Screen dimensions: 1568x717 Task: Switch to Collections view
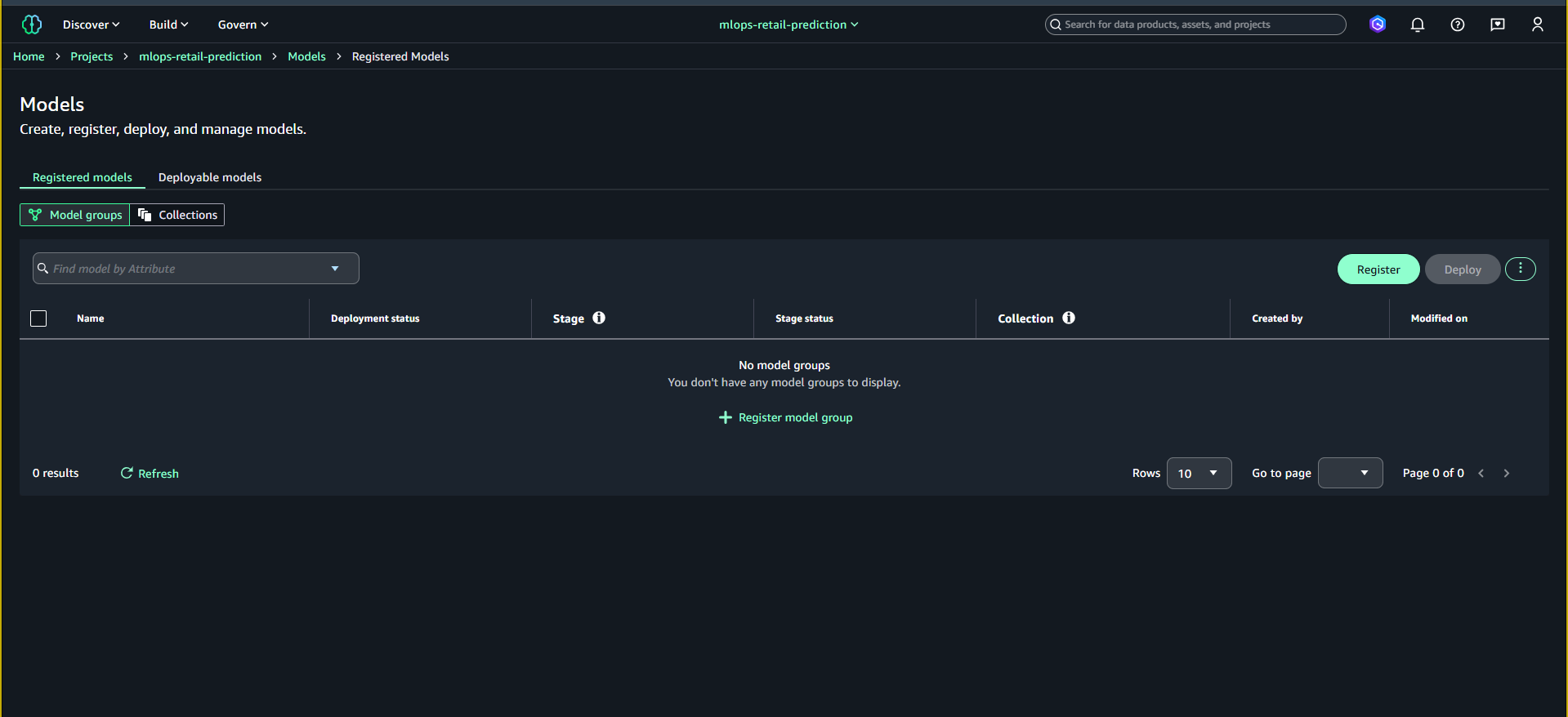(x=177, y=215)
